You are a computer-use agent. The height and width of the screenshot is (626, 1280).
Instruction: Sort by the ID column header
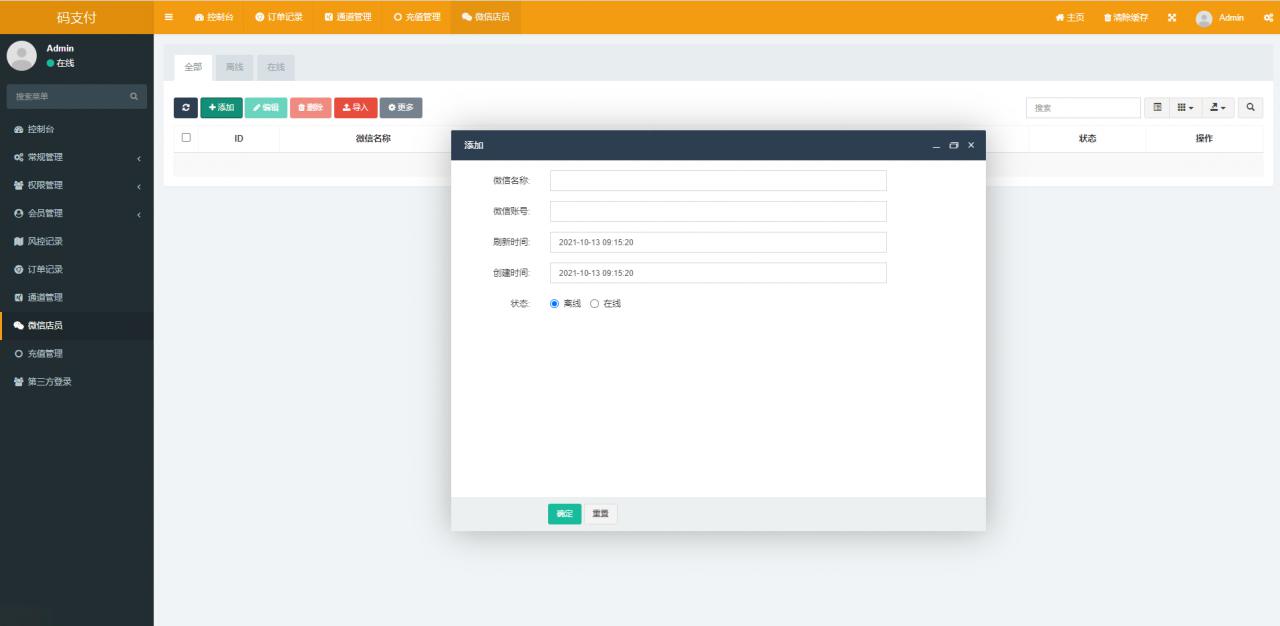pyautogui.click(x=239, y=139)
